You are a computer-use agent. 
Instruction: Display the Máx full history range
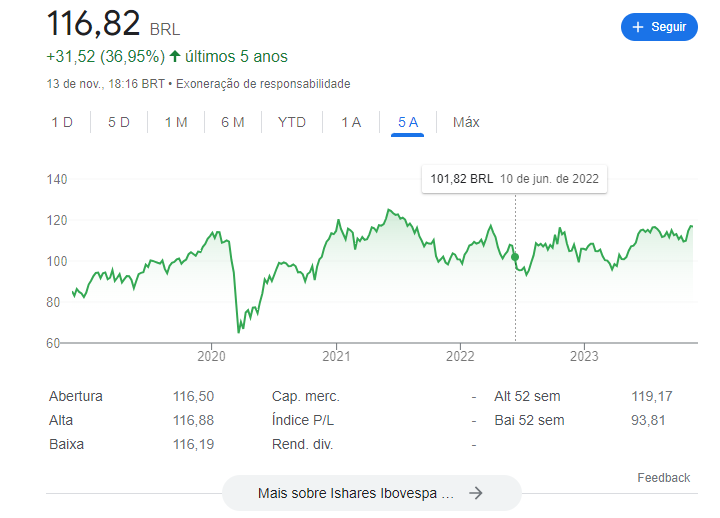[x=466, y=122]
